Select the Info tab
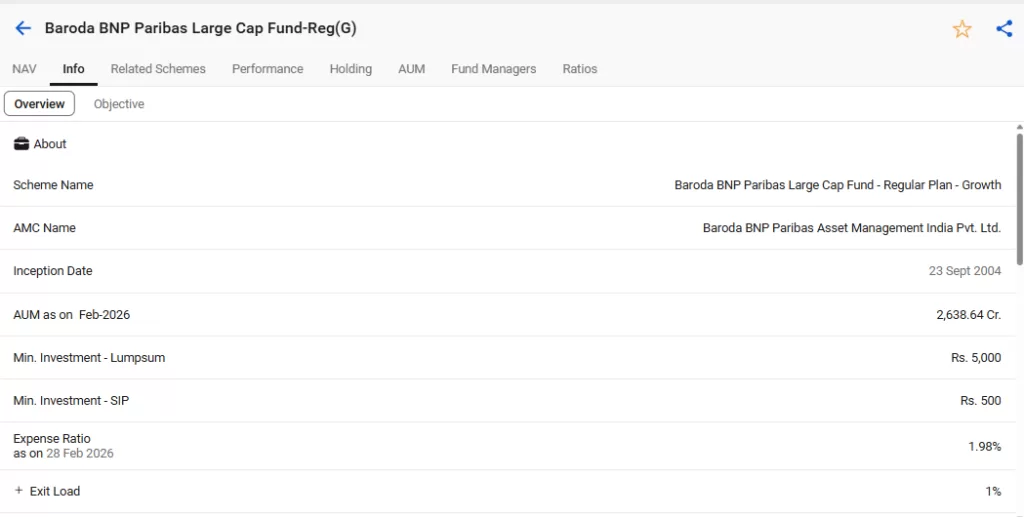 click(73, 69)
